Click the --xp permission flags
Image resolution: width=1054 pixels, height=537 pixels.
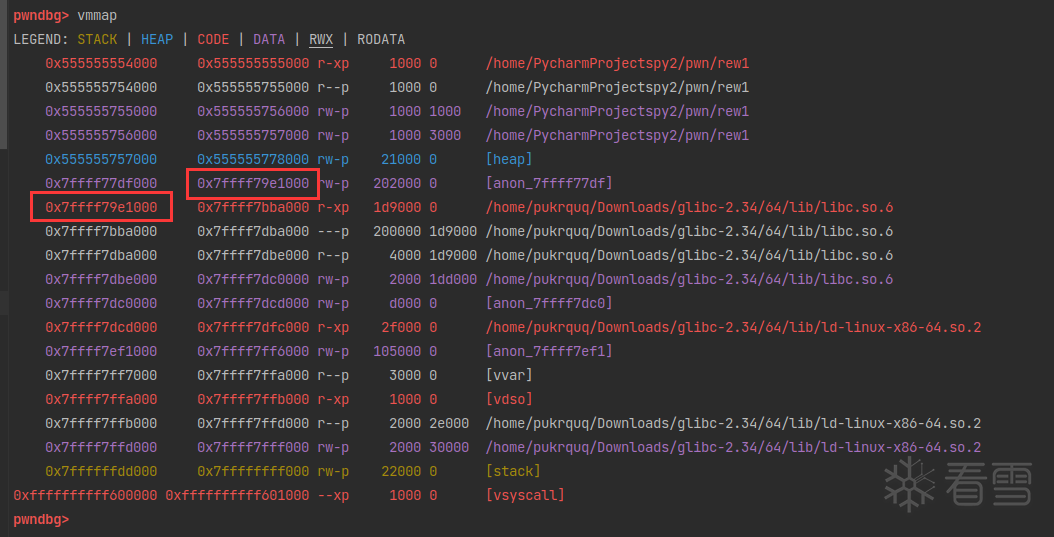point(333,495)
